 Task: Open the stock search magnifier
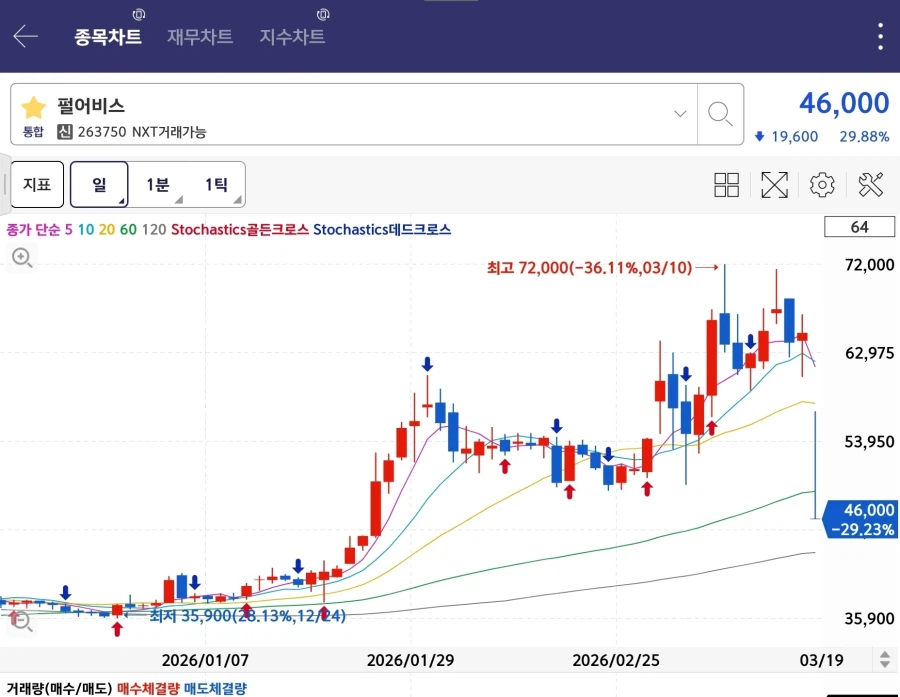(x=719, y=114)
